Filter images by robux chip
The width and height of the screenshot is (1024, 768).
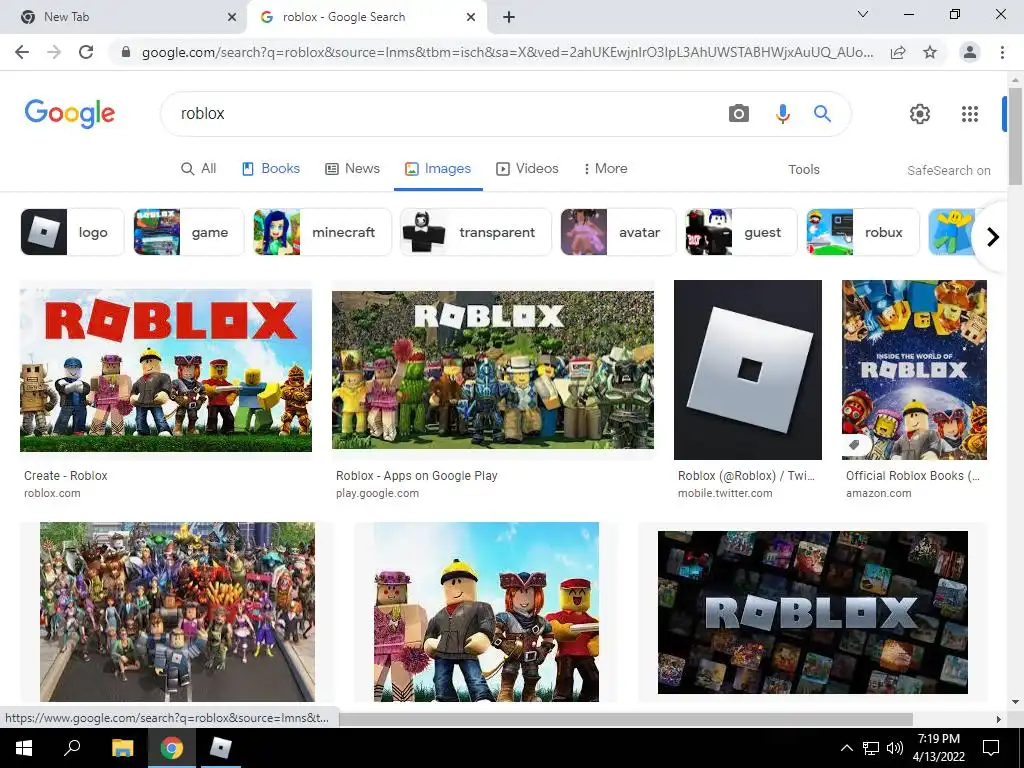click(863, 232)
